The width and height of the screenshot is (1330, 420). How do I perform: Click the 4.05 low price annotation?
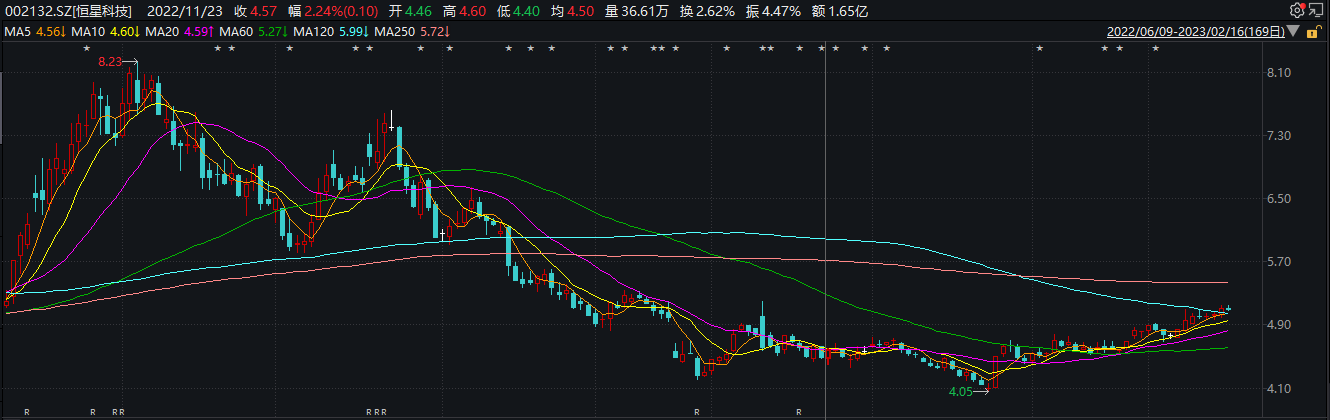click(x=959, y=392)
